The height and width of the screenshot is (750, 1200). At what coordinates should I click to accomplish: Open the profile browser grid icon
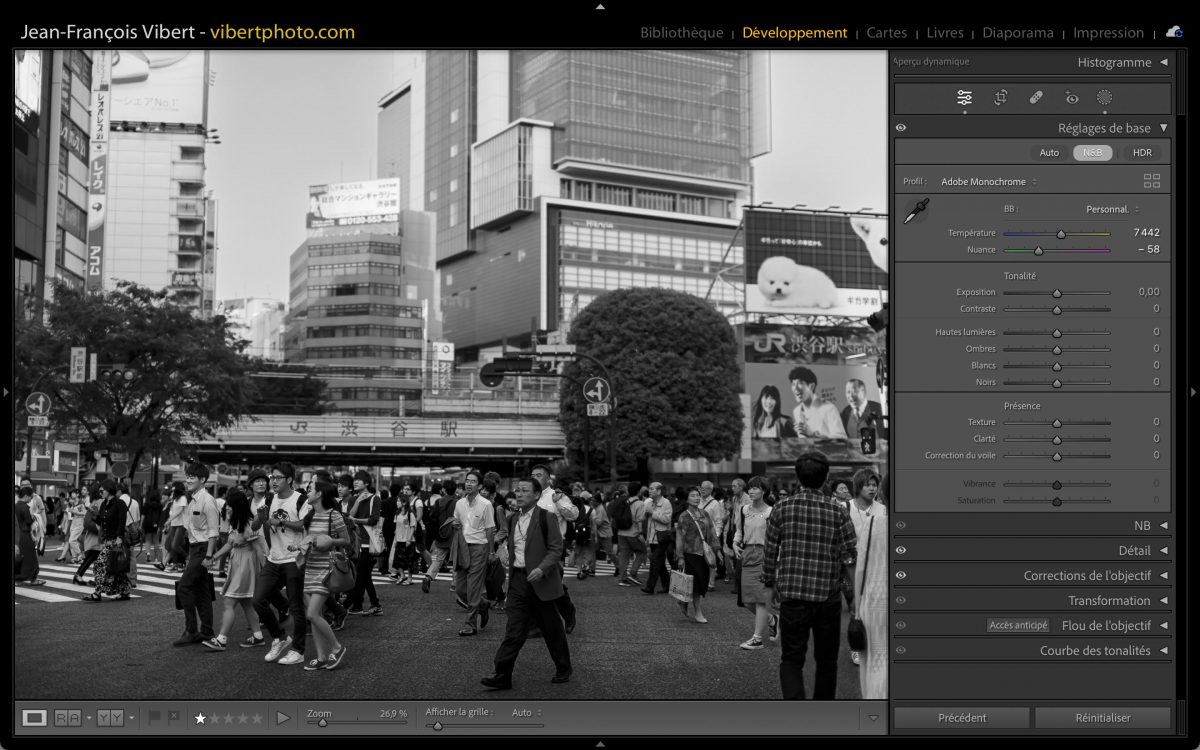click(x=1152, y=181)
